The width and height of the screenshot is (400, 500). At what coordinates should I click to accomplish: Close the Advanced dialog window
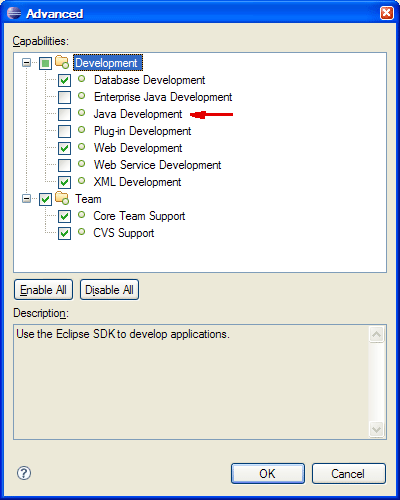pyautogui.click(x=386, y=13)
